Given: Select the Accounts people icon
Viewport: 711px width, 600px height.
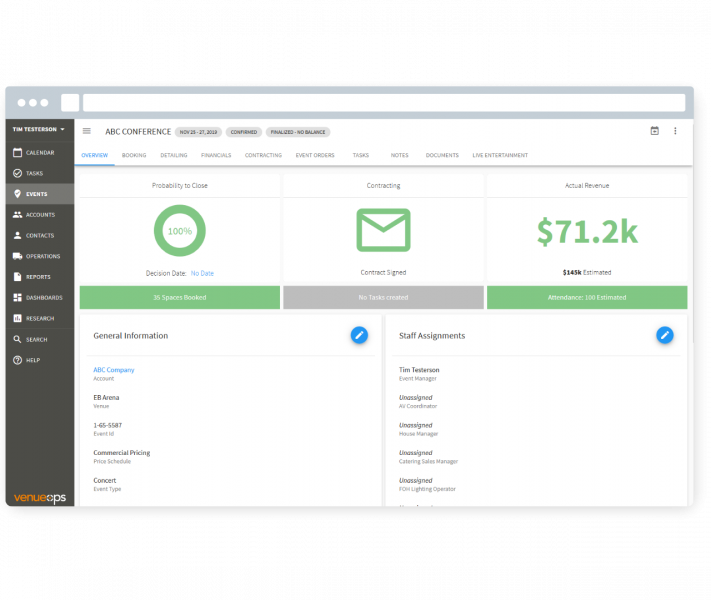Looking at the screenshot, I should pyautogui.click(x=18, y=215).
